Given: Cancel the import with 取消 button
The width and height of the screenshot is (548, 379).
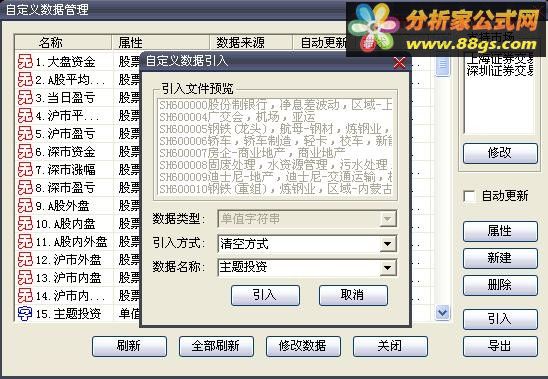Looking at the screenshot, I should point(353,295).
